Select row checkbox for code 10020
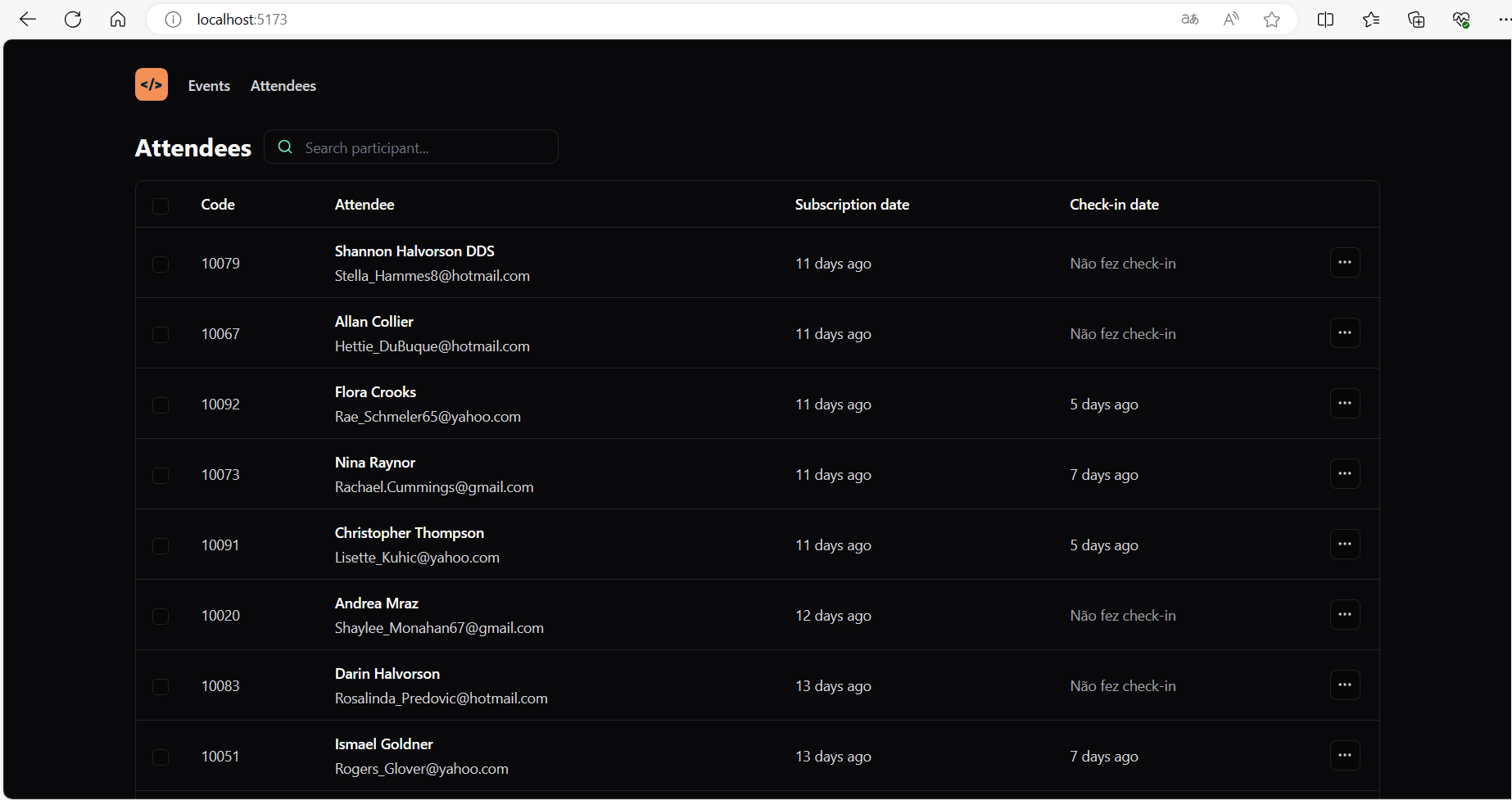This screenshot has width=1512, height=800. coord(161,617)
